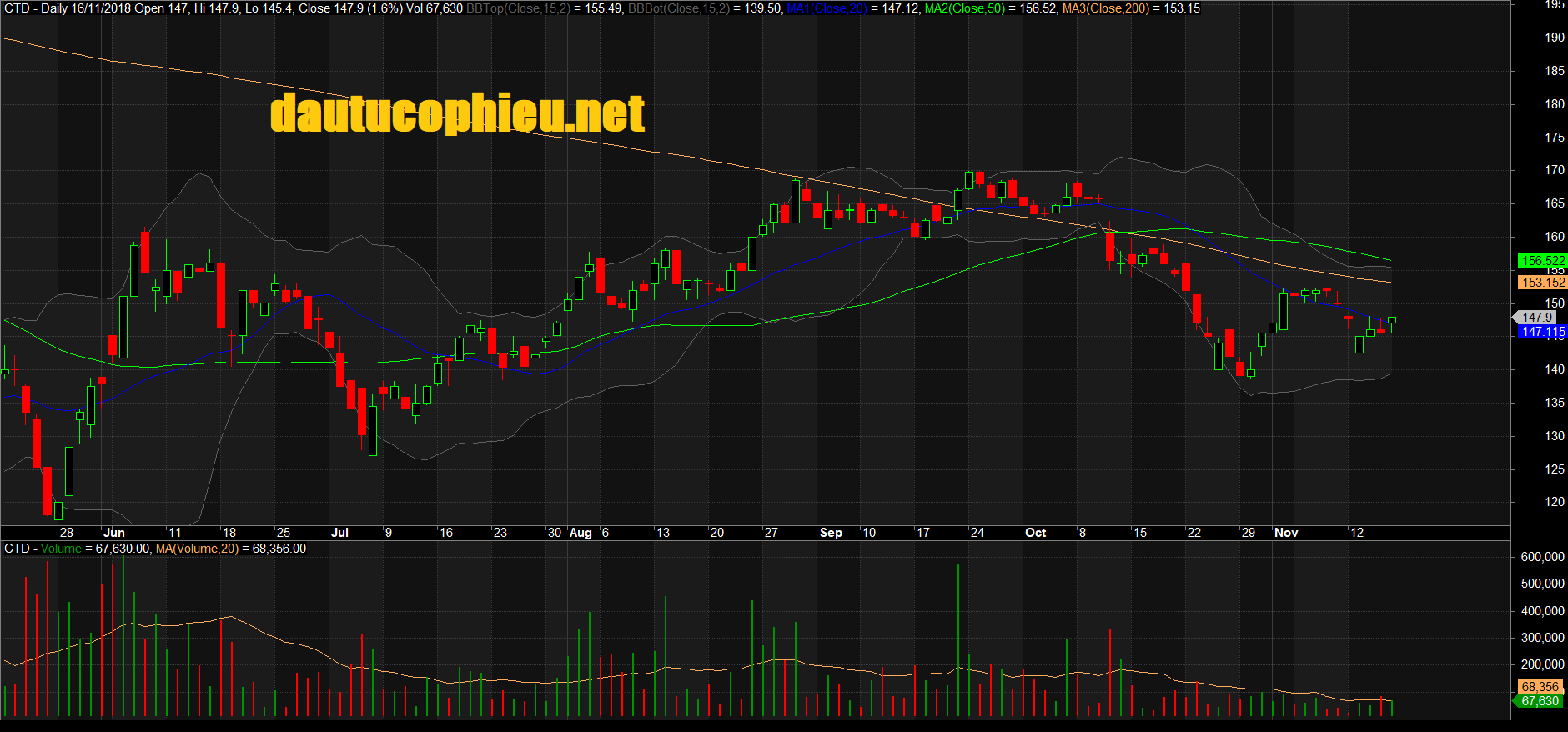Click the final green candle at 147.9
Screen dimensions: 1568x732
coord(1392,320)
